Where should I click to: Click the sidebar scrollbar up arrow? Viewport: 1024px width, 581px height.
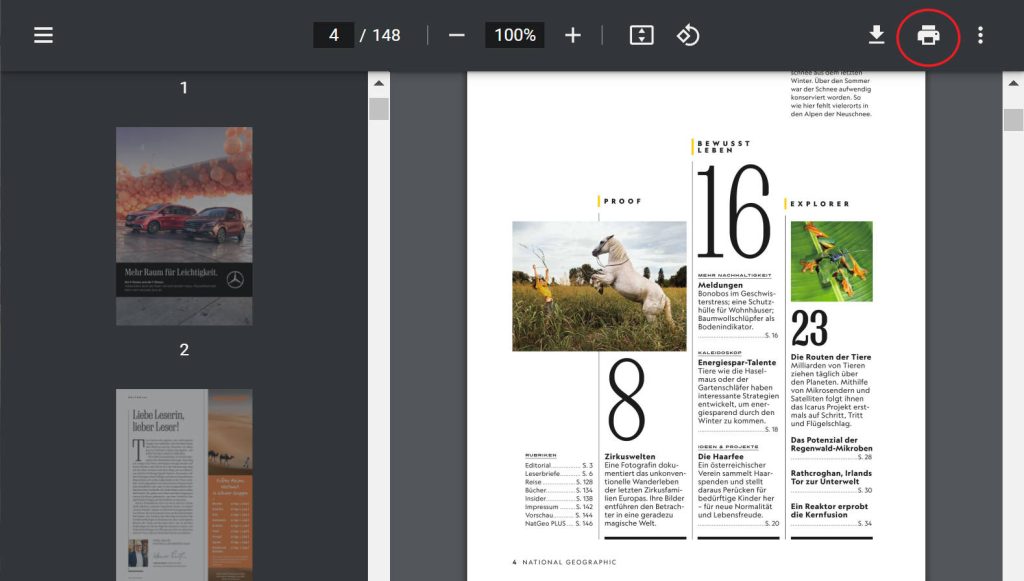379,84
